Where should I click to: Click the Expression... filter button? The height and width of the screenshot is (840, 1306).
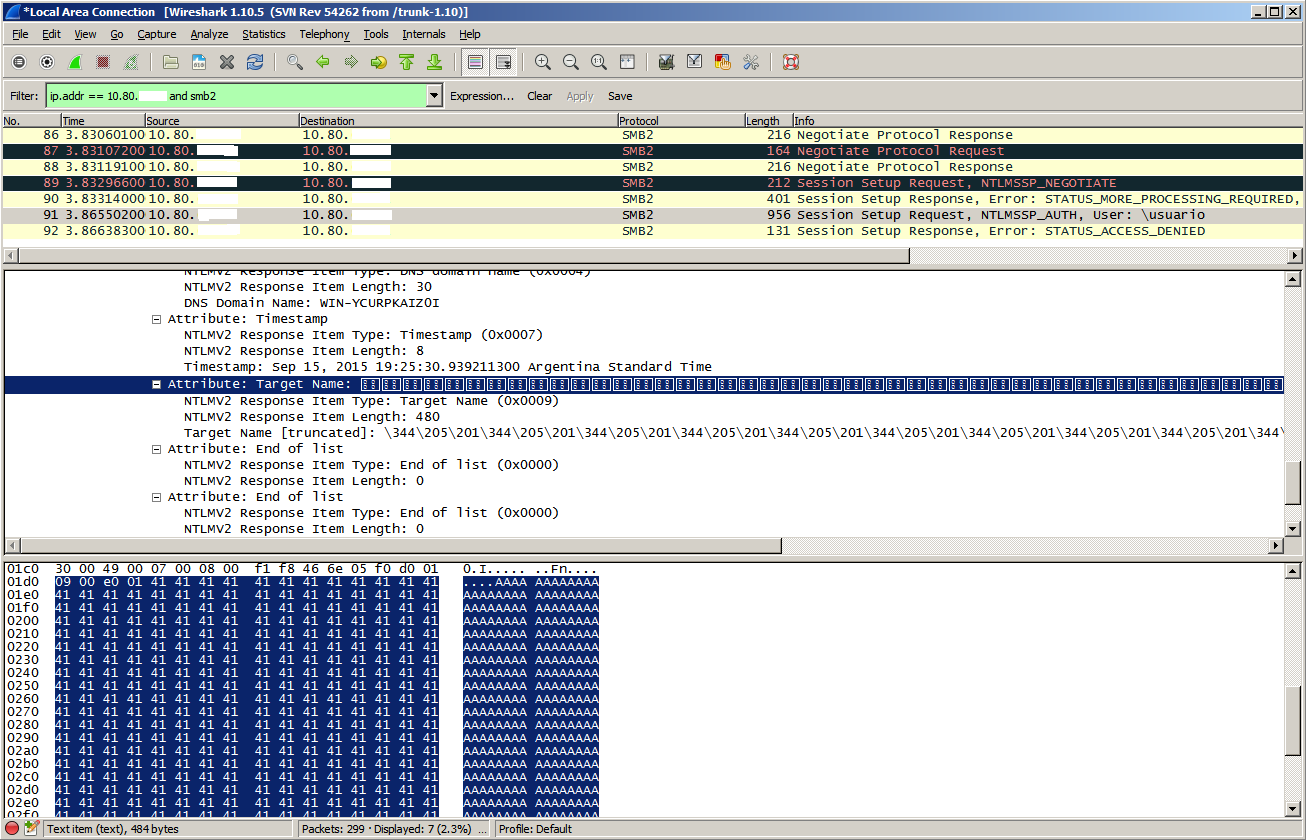pos(481,96)
